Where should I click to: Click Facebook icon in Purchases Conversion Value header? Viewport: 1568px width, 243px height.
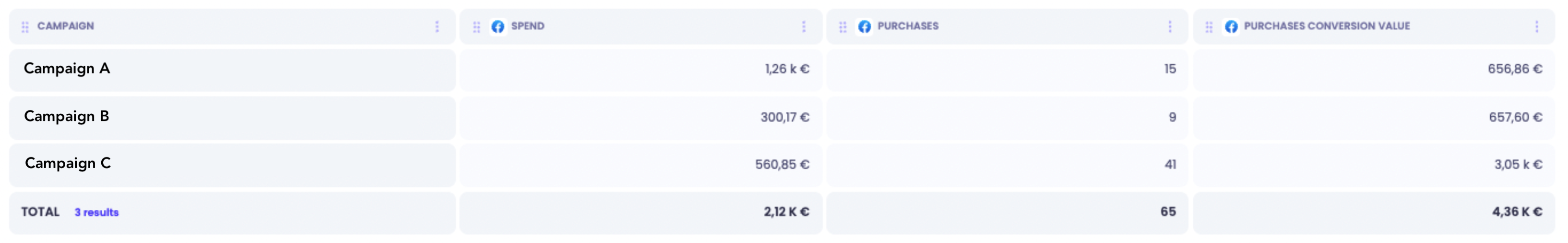1231,27
